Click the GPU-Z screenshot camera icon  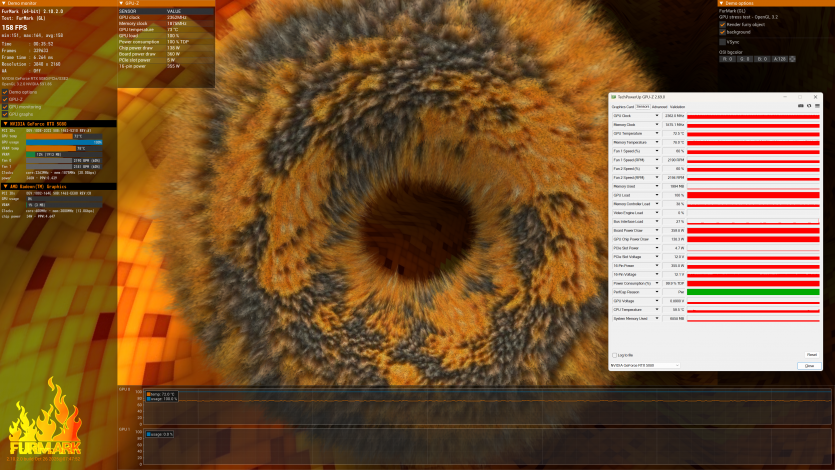(x=799, y=106)
